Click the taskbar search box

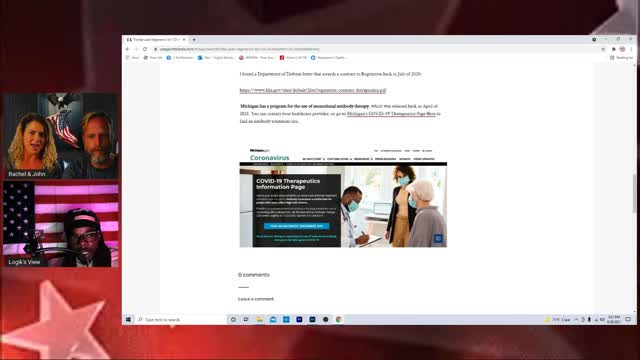pos(181,320)
